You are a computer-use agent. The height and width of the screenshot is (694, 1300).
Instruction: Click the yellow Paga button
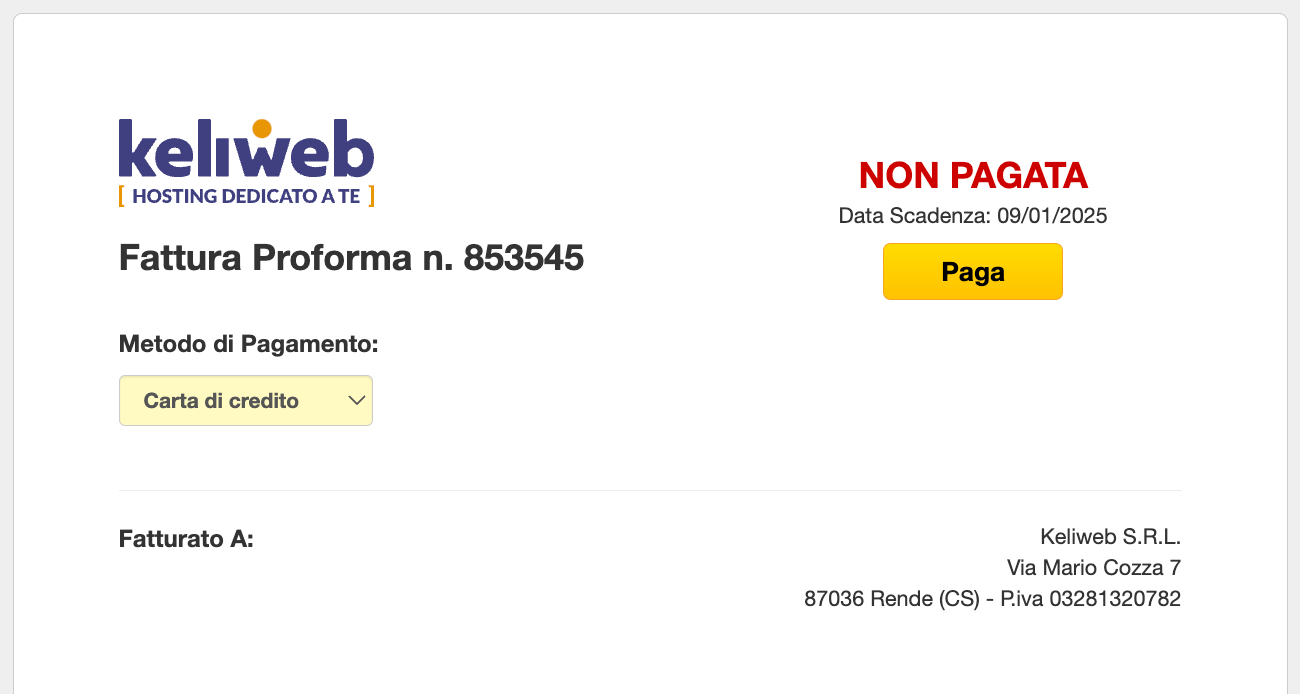click(973, 272)
